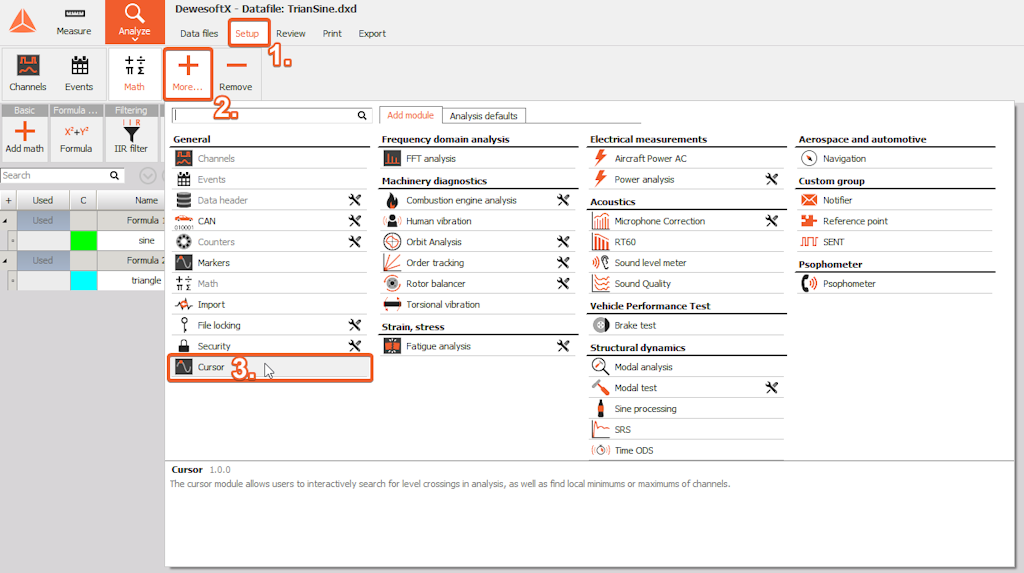
Task: Add the SRS module
Action: point(687,430)
